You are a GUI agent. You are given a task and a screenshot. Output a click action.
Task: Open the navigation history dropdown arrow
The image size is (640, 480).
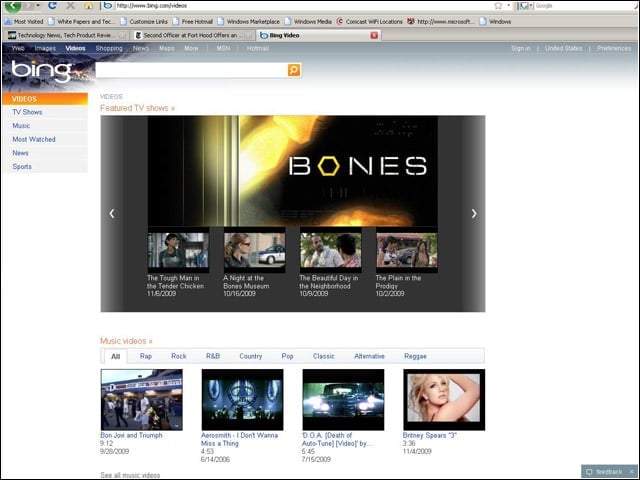[x=38, y=6]
